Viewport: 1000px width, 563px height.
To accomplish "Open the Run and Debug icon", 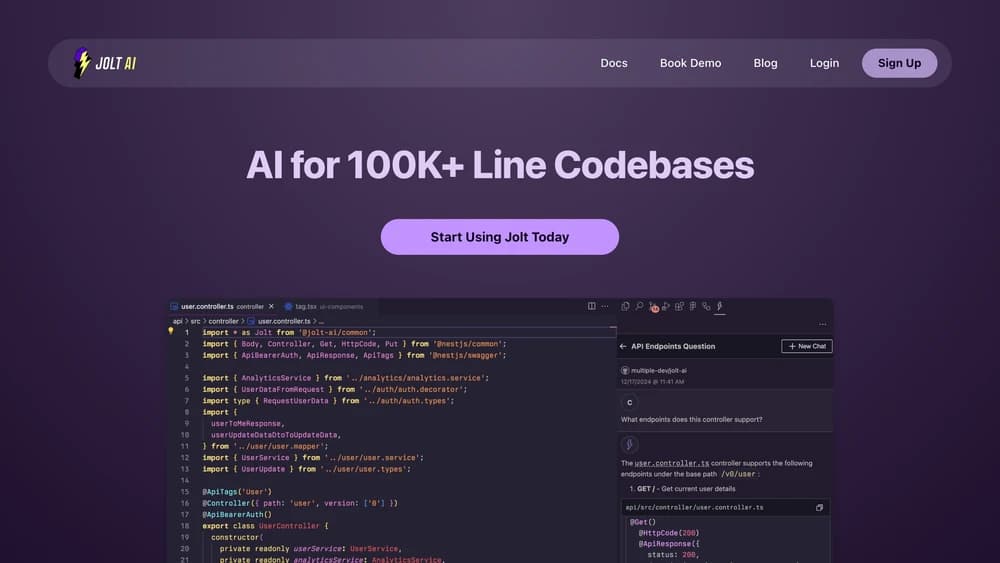I will [x=666, y=306].
